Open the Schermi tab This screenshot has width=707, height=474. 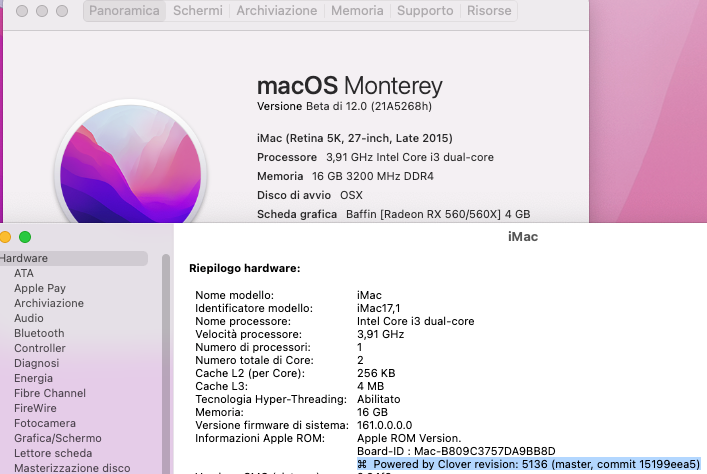198,10
